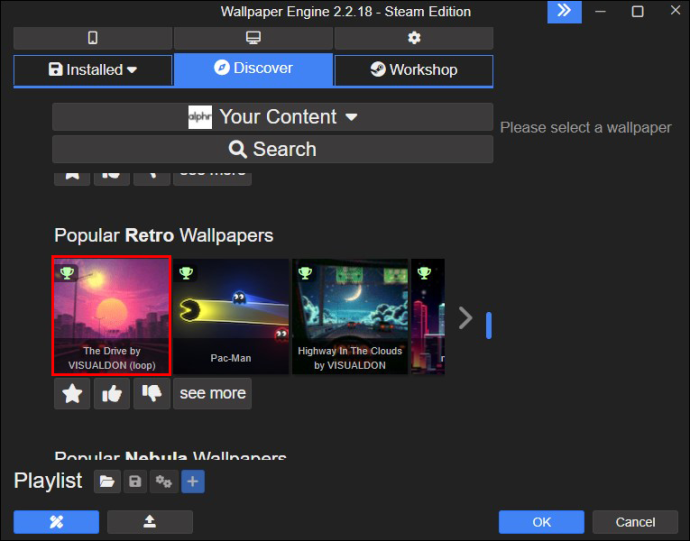Viewport: 690px width, 541px height.
Task: Click the Popular Retro Wallpapers heading
Action: [x=164, y=236]
